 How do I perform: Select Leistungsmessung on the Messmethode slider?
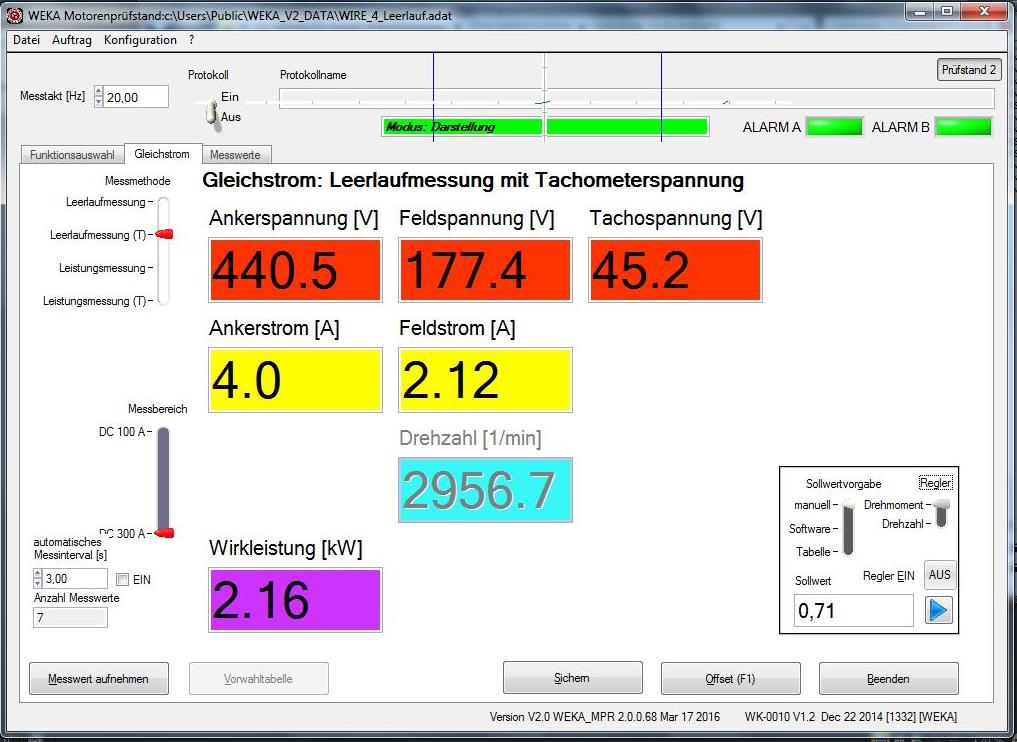point(163,268)
